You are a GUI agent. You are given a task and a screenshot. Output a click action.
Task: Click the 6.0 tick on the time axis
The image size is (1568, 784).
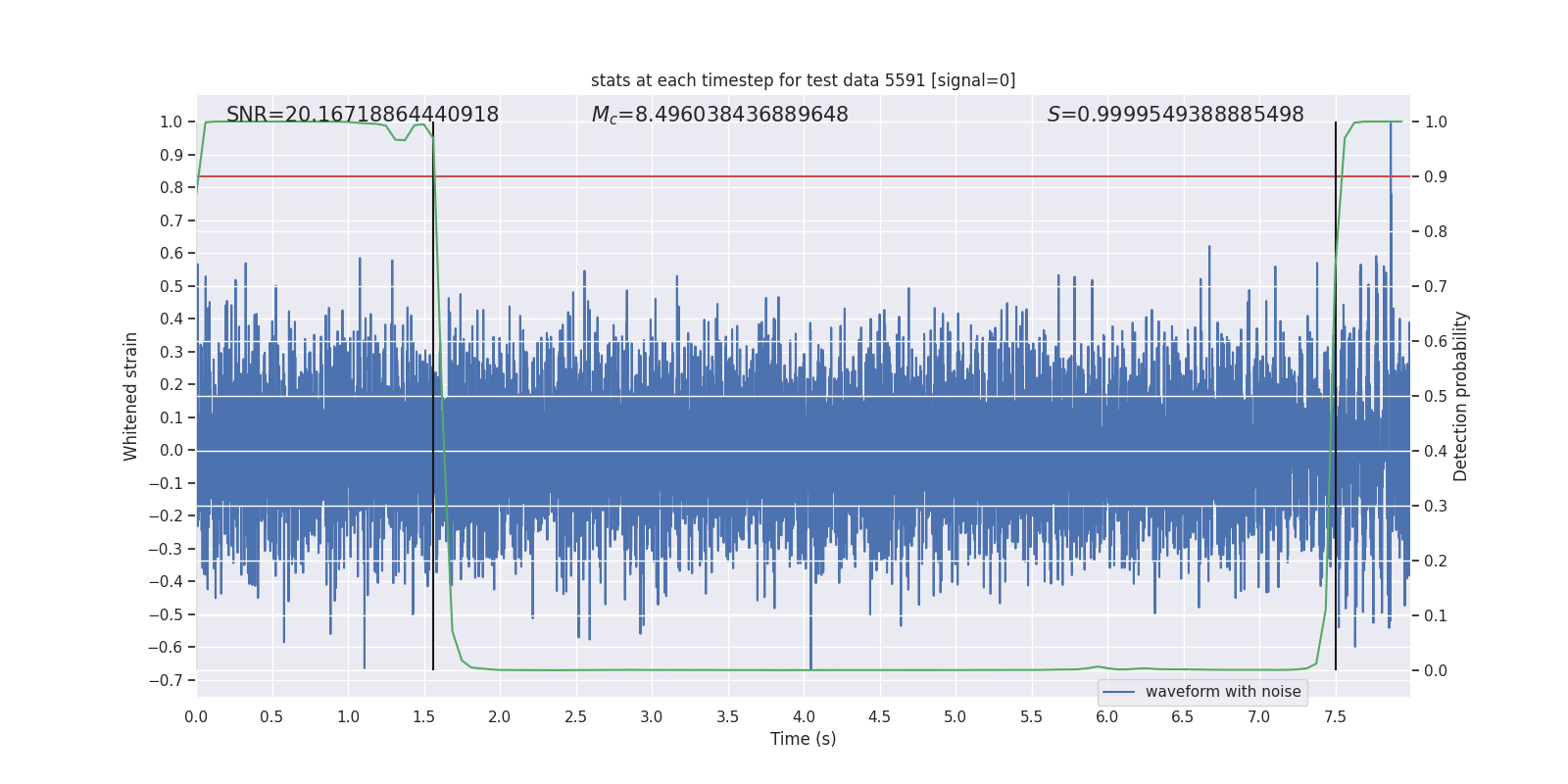coord(1107,717)
